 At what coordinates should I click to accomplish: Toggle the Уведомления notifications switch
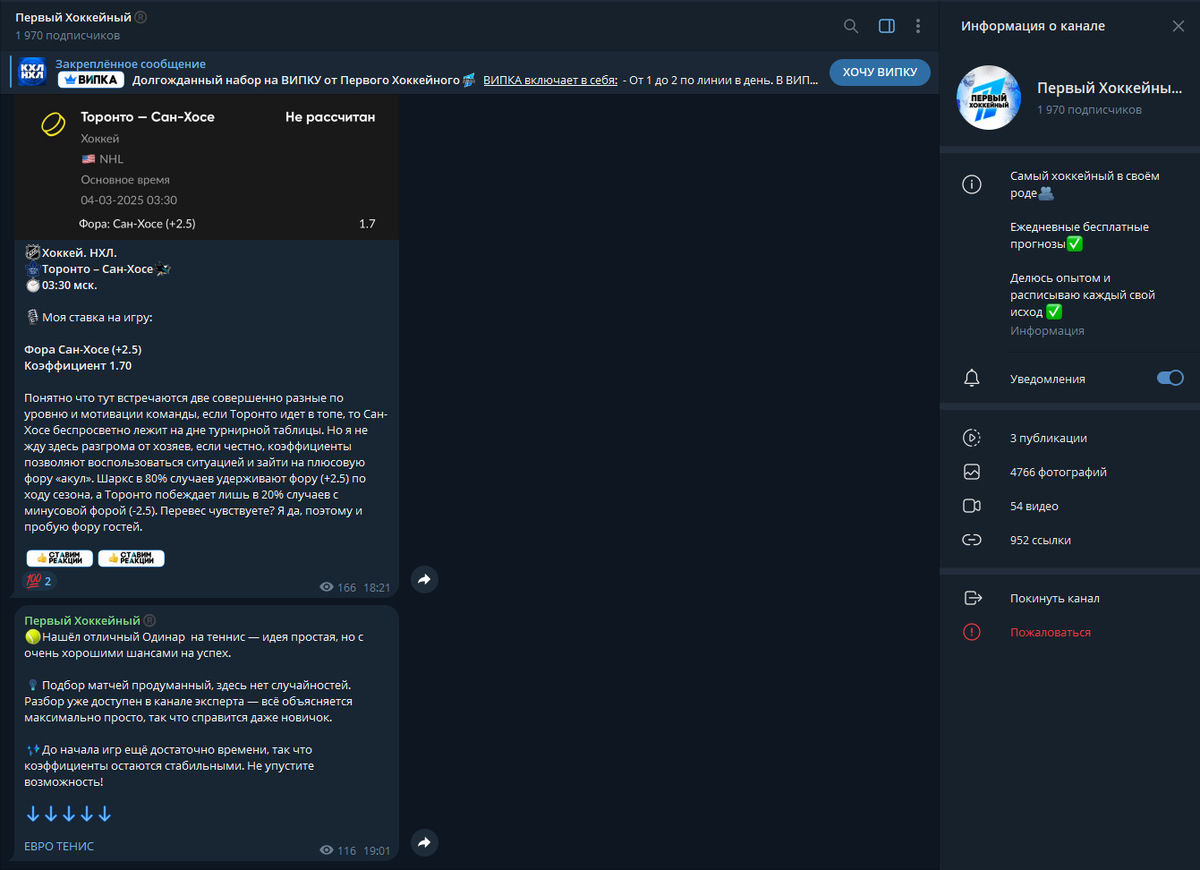pos(1170,378)
